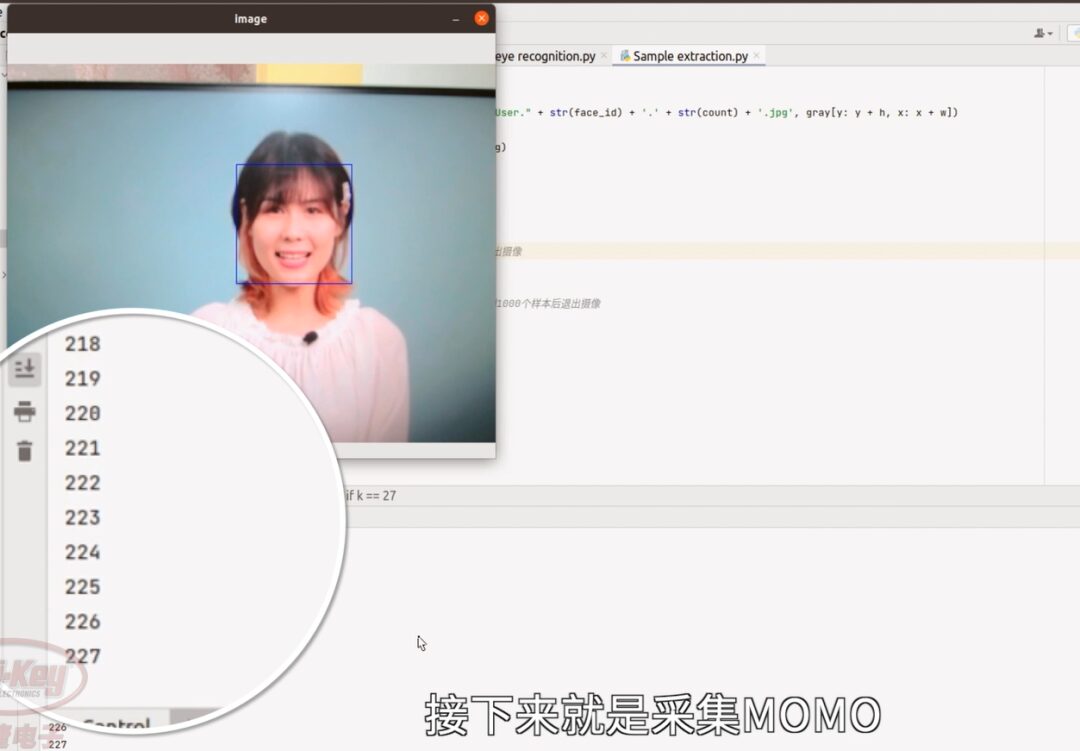Close the eye recognition.py tab
Image resolution: width=1080 pixels, height=751 pixels.
click(x=604, y=56)
